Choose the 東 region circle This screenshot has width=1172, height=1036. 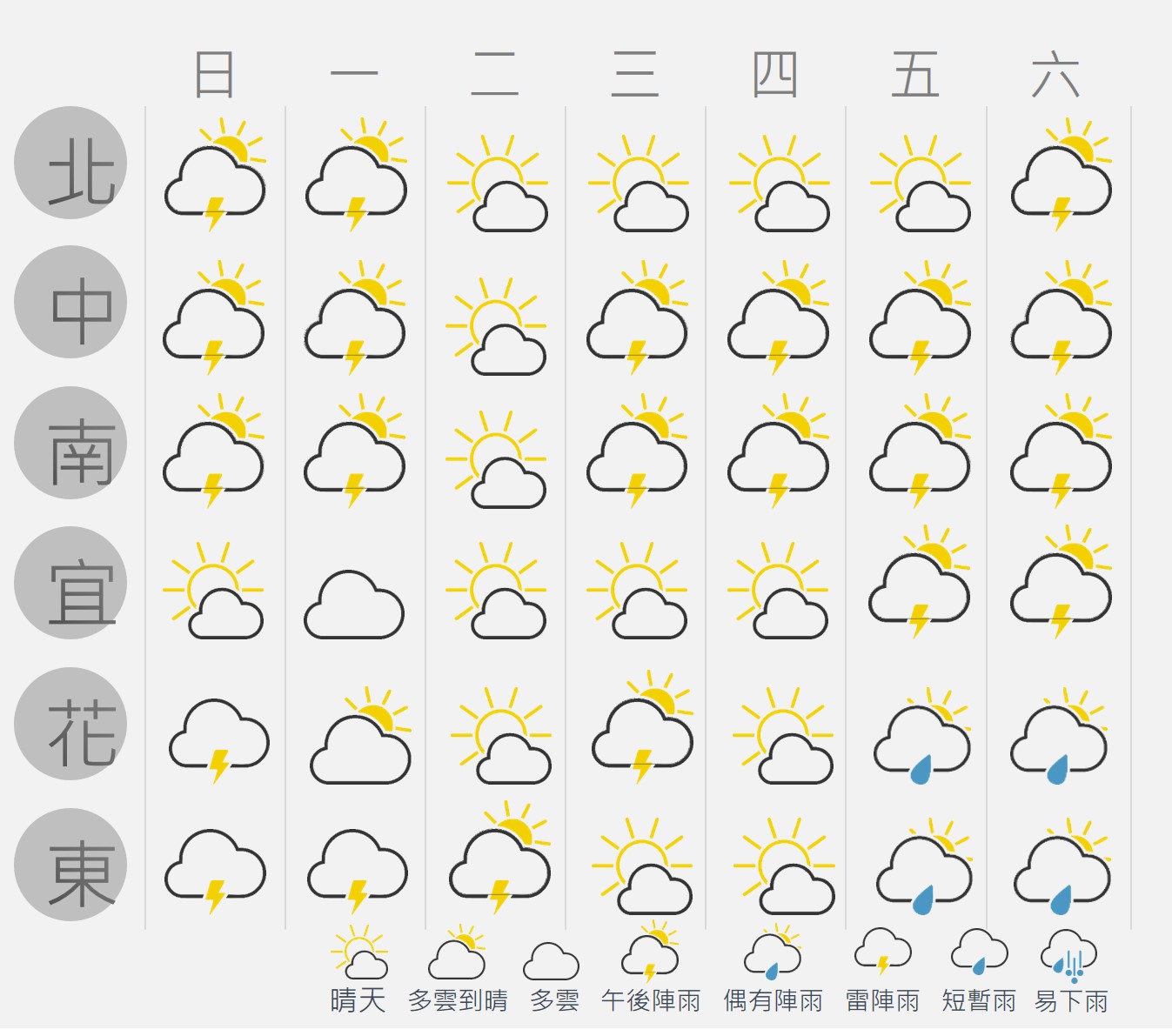[70, 865]
